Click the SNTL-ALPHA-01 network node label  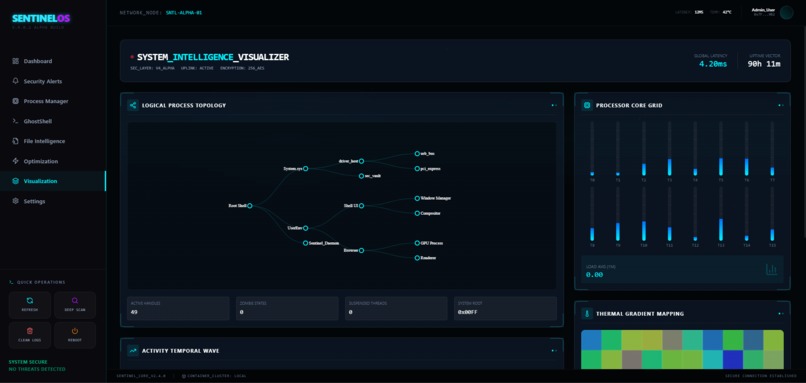tap(184, 12)
